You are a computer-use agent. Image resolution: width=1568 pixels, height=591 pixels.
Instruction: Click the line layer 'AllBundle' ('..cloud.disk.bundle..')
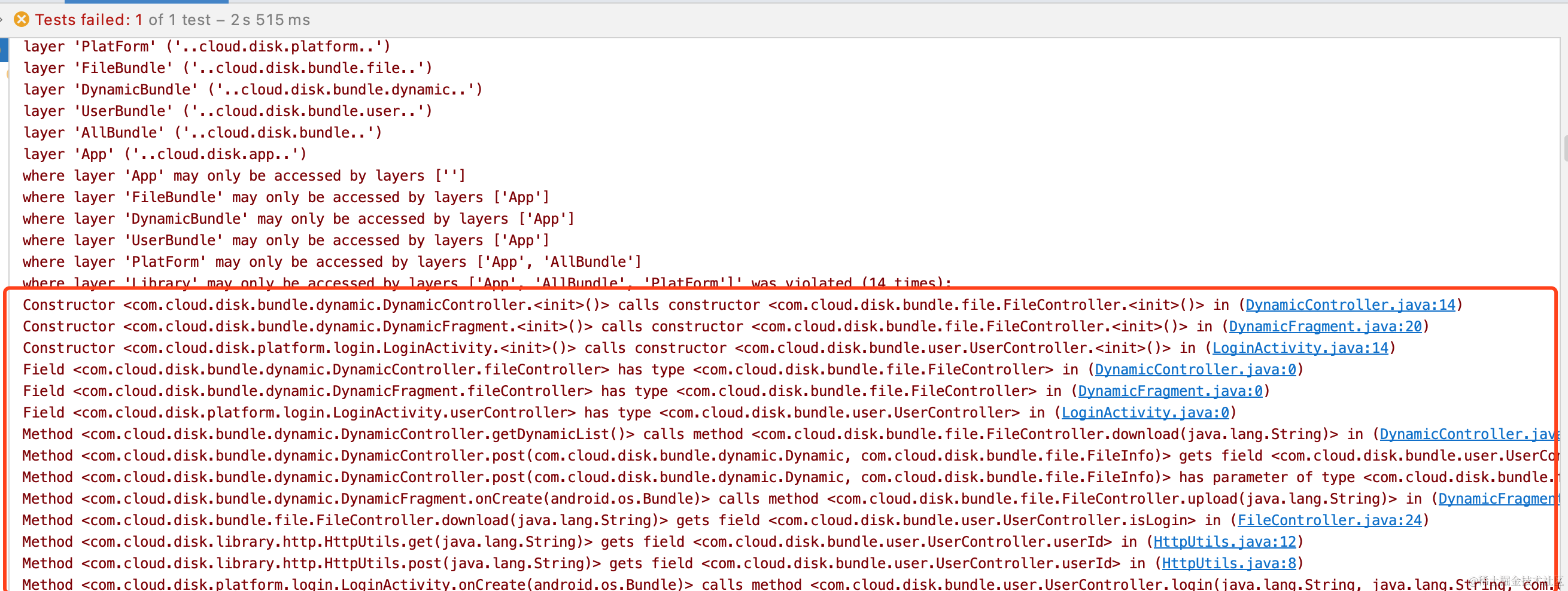click(203, 133)
